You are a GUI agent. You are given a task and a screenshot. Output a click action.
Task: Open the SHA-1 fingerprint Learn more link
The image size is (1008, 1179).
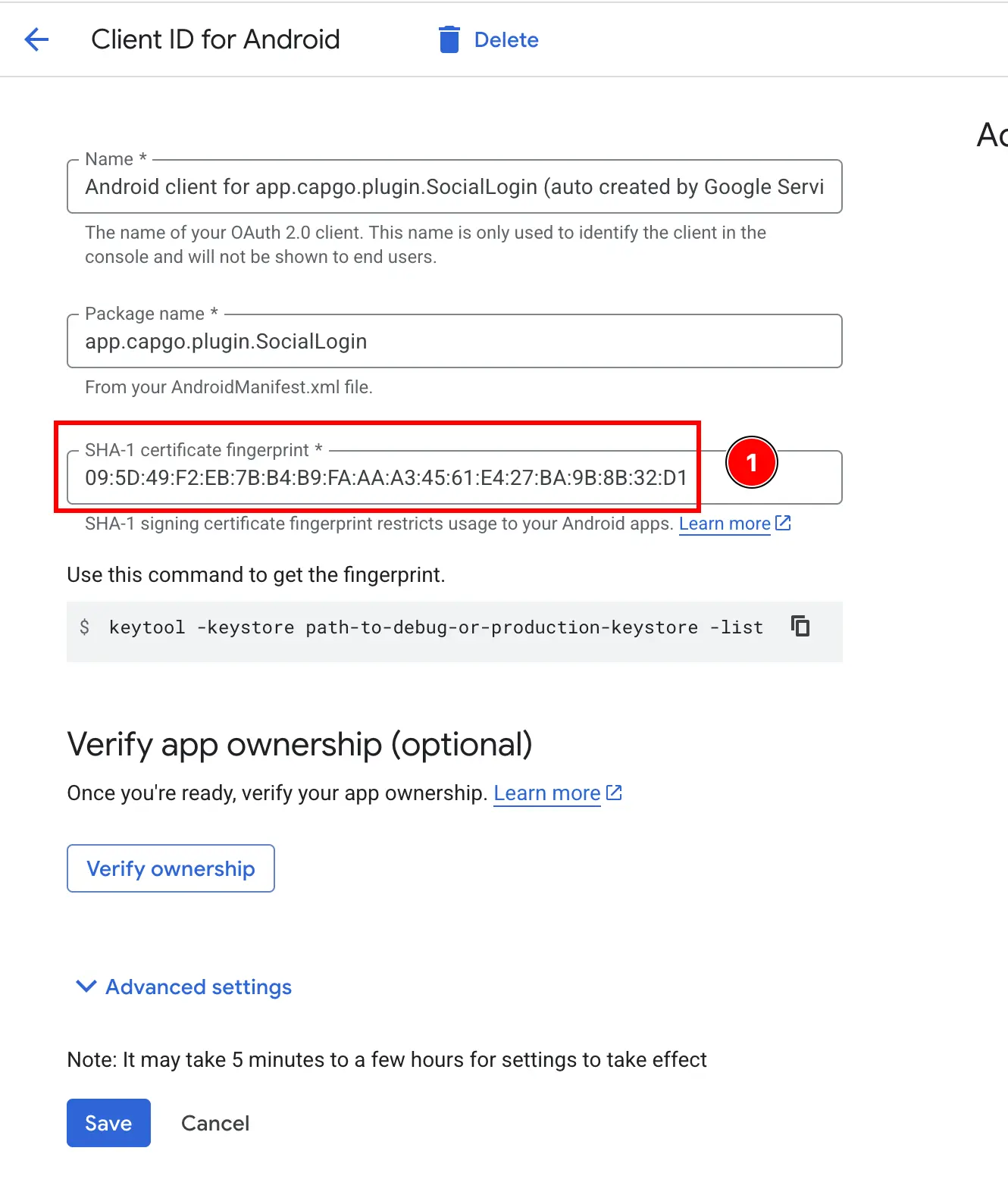[x=724, y=522]
